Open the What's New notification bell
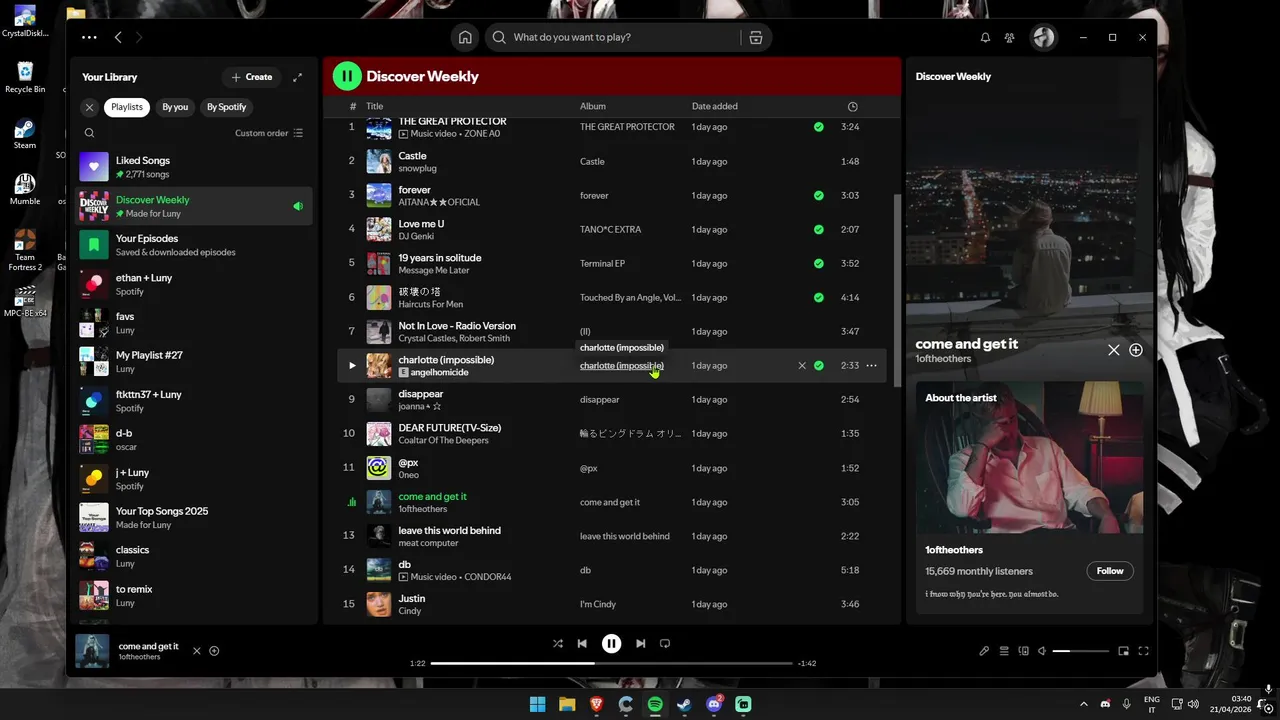This screenshot has width=1280, height=720. pyautogui.click(x=985, y=37)
